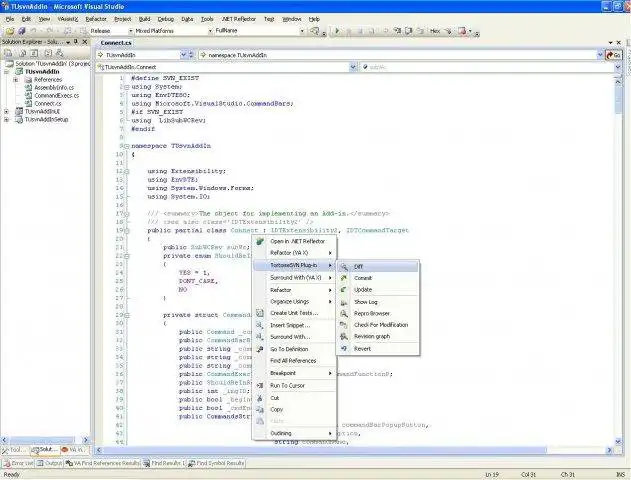Choose Go To Definition context entry
The width and height of the screenshot is (631, 480).
pos(294,349)
